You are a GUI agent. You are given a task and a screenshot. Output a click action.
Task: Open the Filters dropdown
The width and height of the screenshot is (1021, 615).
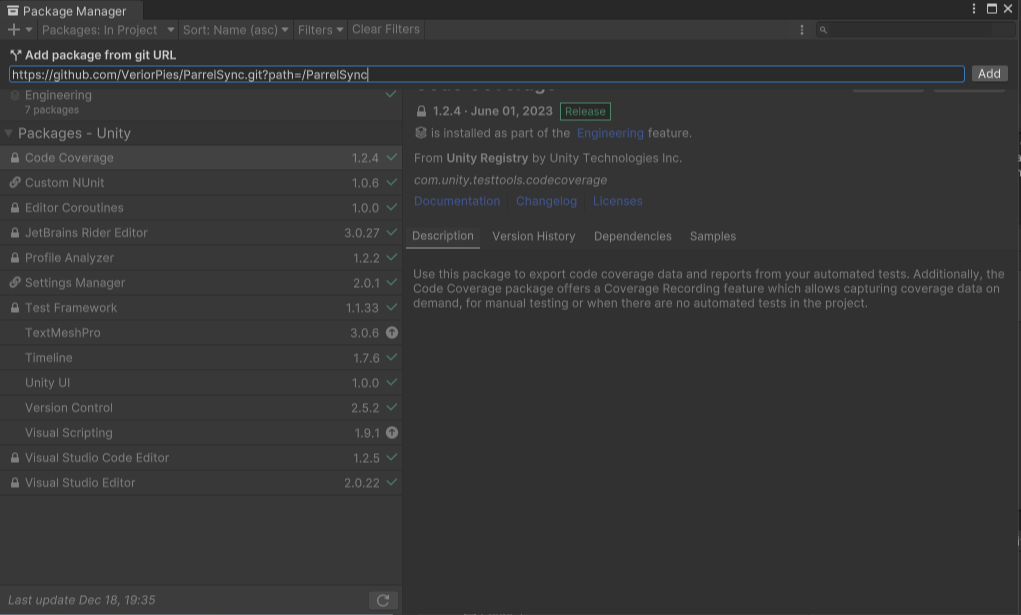click(320, 30)
